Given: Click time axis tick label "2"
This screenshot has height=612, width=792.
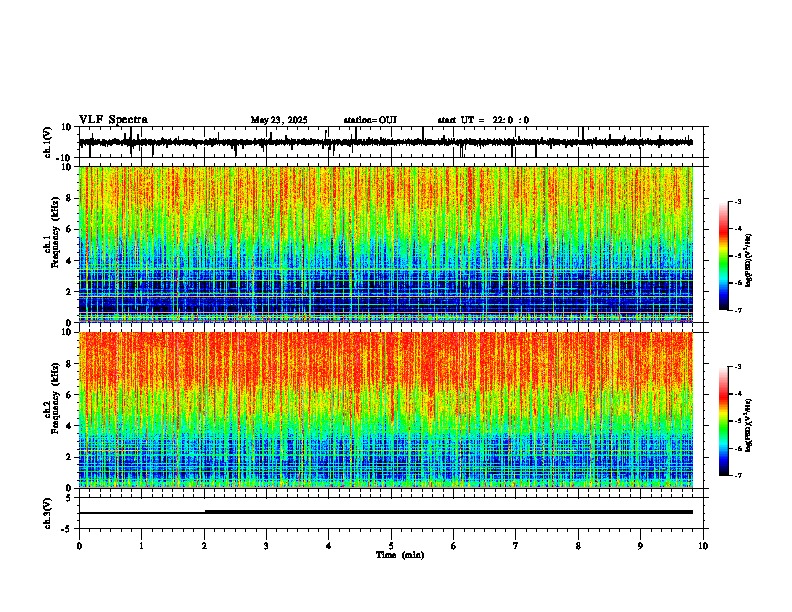Looking at the screenshot, I should 204,546.
